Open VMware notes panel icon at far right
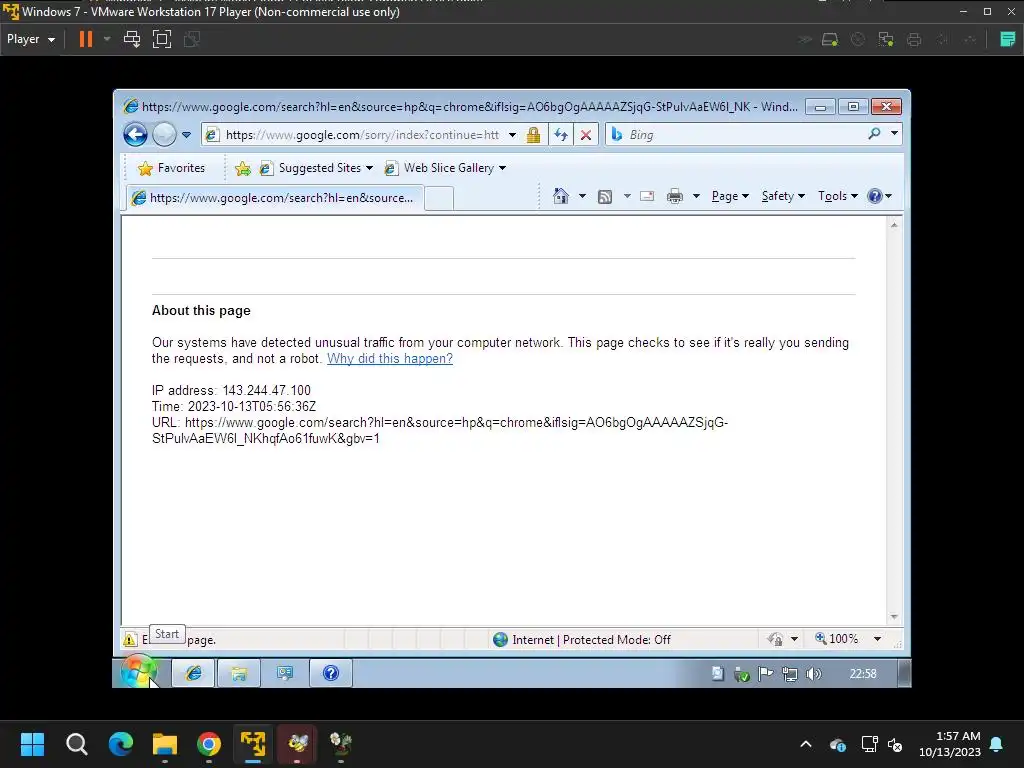Viewport: 1024px width, 768px height. coord(1008,39)
